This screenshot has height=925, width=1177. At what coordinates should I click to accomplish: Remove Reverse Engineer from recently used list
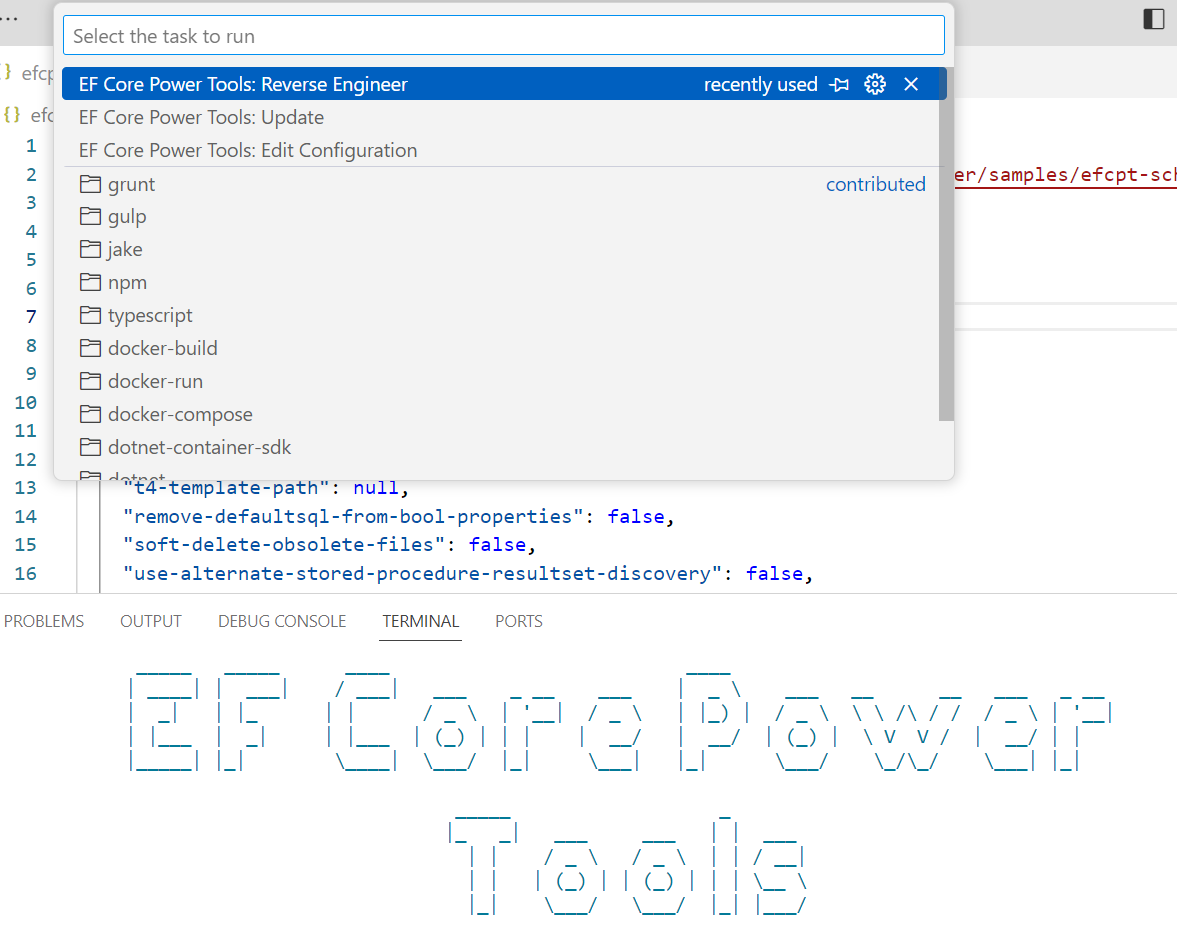911,84
